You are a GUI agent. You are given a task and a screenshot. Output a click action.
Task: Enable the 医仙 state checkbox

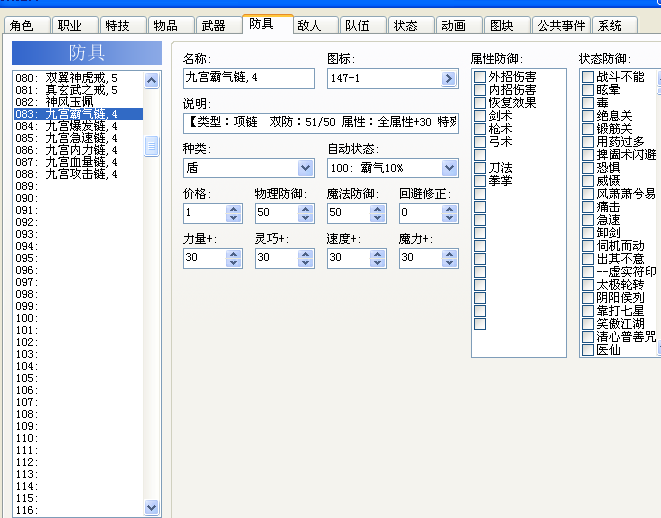588,350
